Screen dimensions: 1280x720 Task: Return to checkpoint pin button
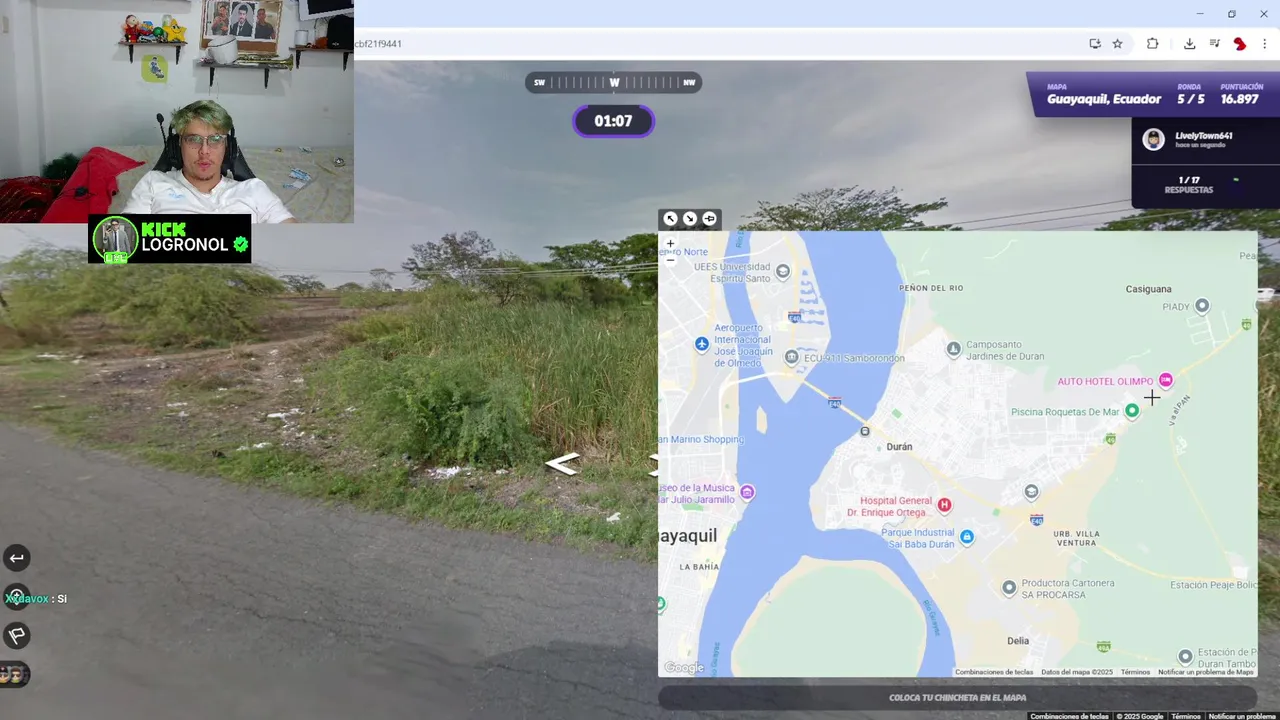coord(16,597)
